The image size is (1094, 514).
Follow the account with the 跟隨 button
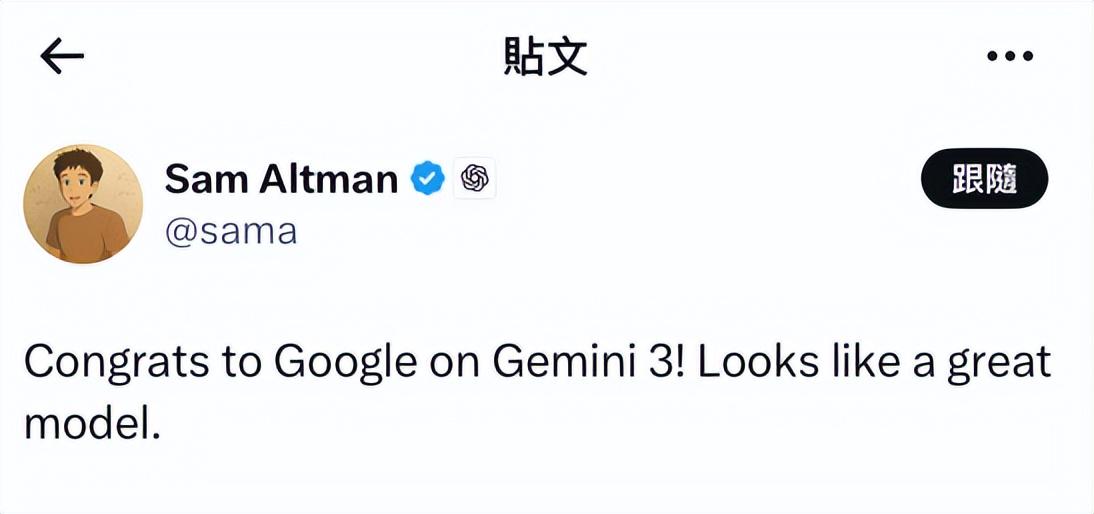pyautogui.click(x=984, y=180)
